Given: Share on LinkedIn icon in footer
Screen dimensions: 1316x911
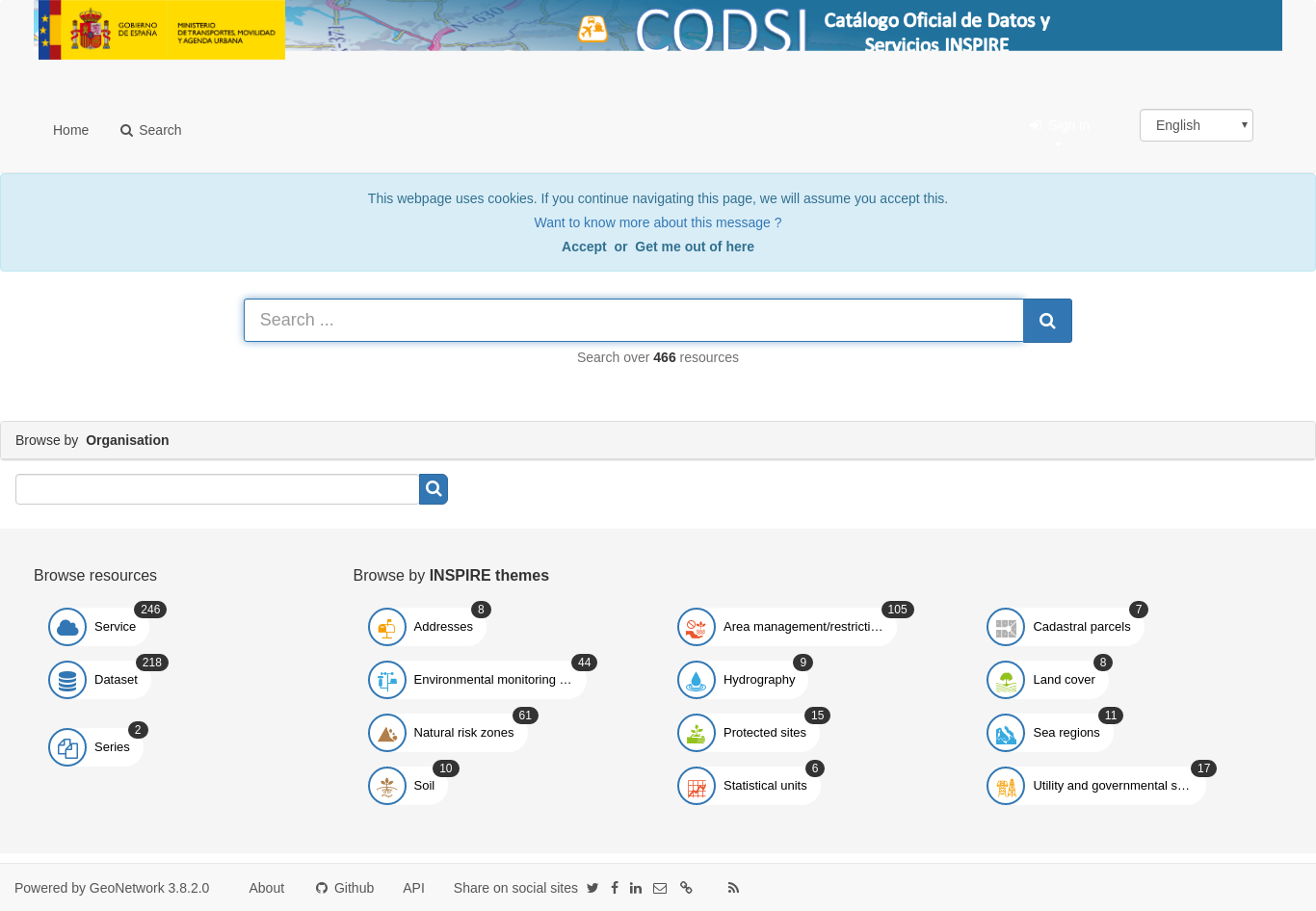Looking at the screenshot, I should tap(636, 888).
